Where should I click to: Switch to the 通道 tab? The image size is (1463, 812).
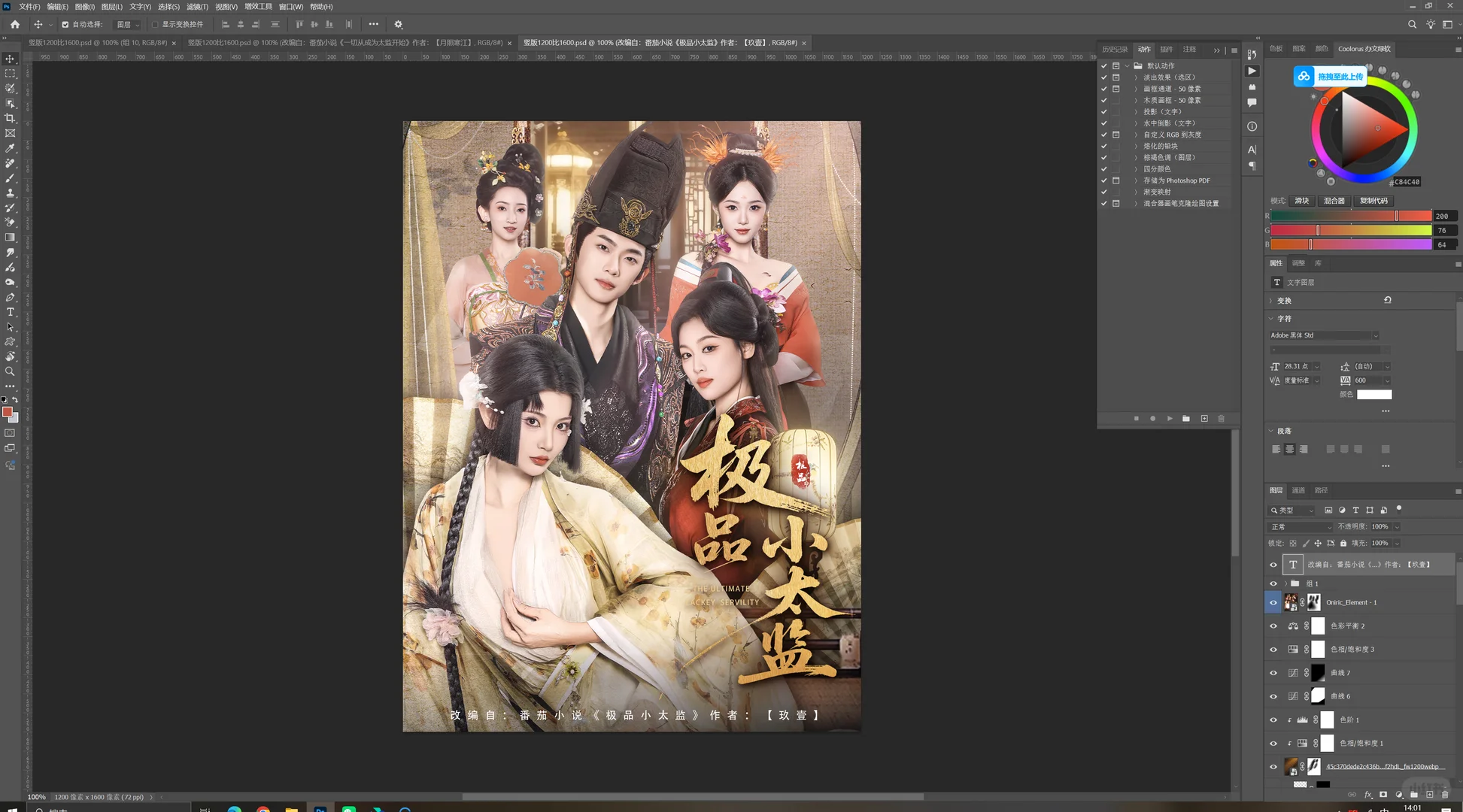click(x=1298, y=490)
